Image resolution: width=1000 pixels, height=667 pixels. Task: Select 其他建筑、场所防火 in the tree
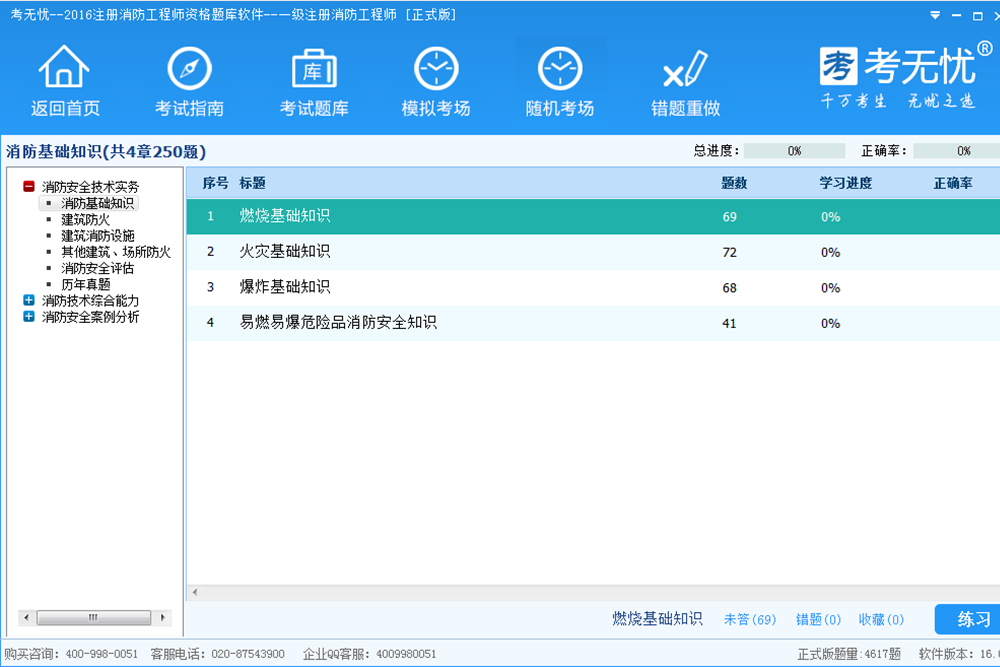pyautogui.click(x=116, y=252)
